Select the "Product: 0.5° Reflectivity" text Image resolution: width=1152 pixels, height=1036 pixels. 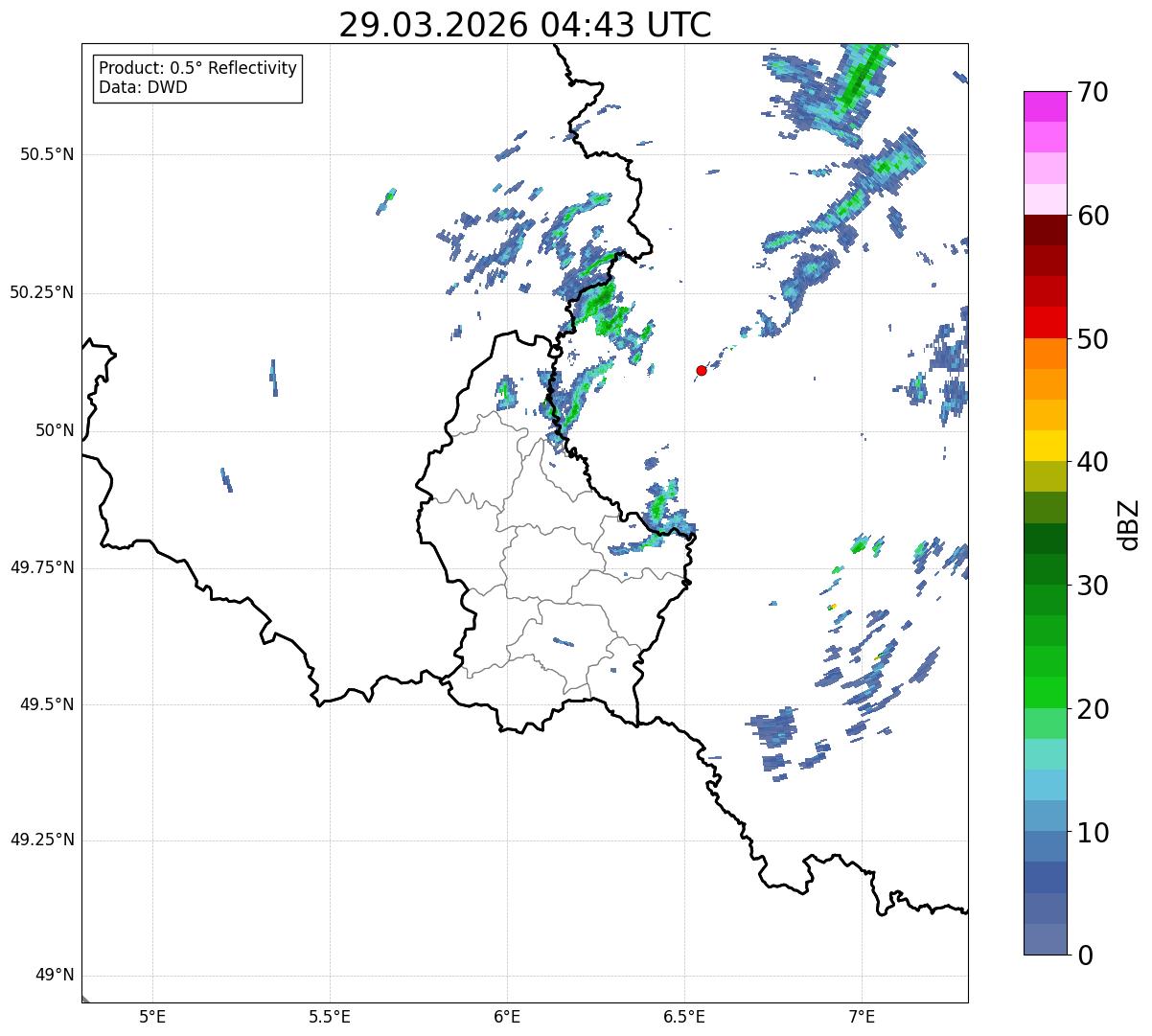pyautogui.click(x=197, y=69)
